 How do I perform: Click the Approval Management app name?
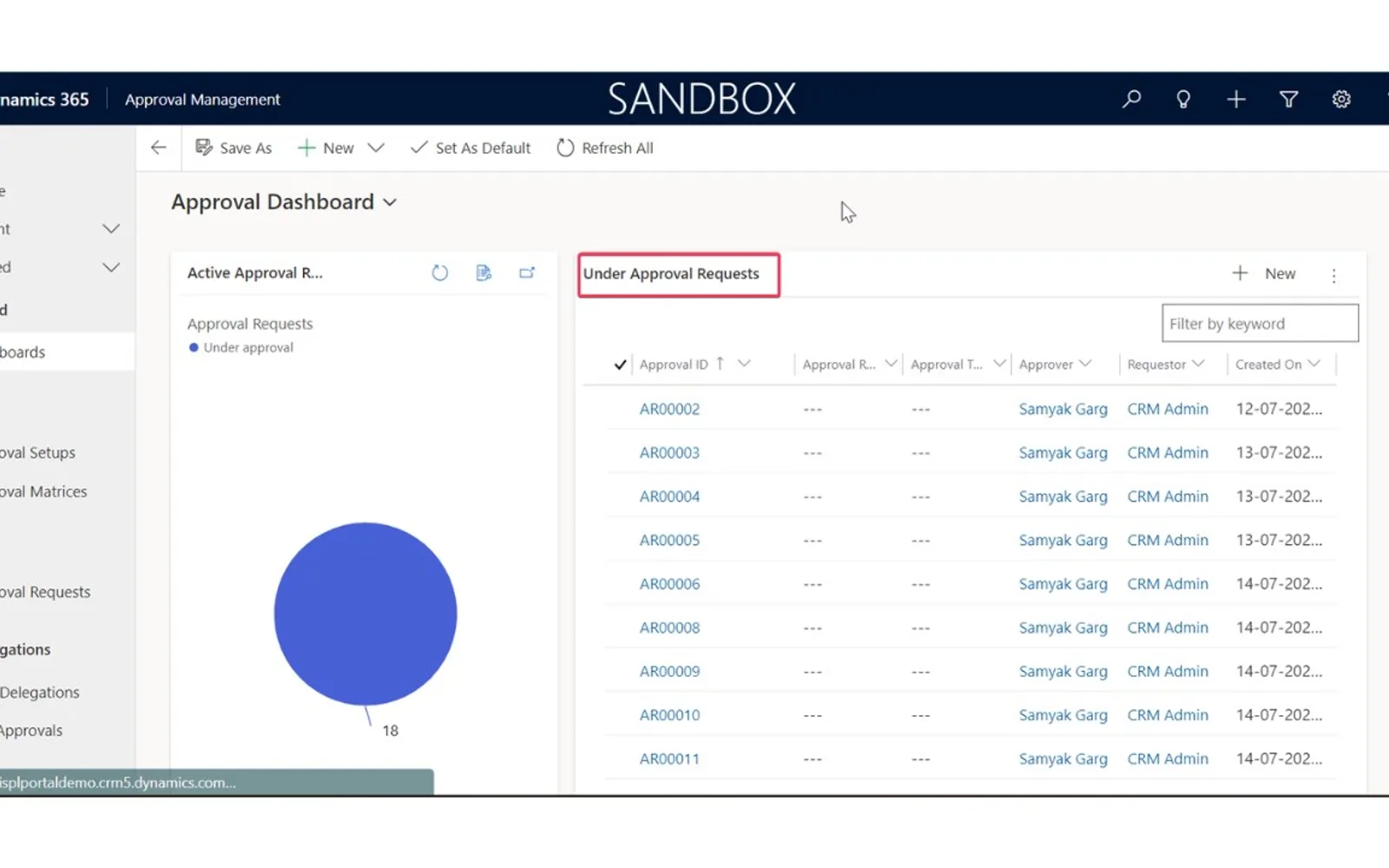click(x=202, y=100)
